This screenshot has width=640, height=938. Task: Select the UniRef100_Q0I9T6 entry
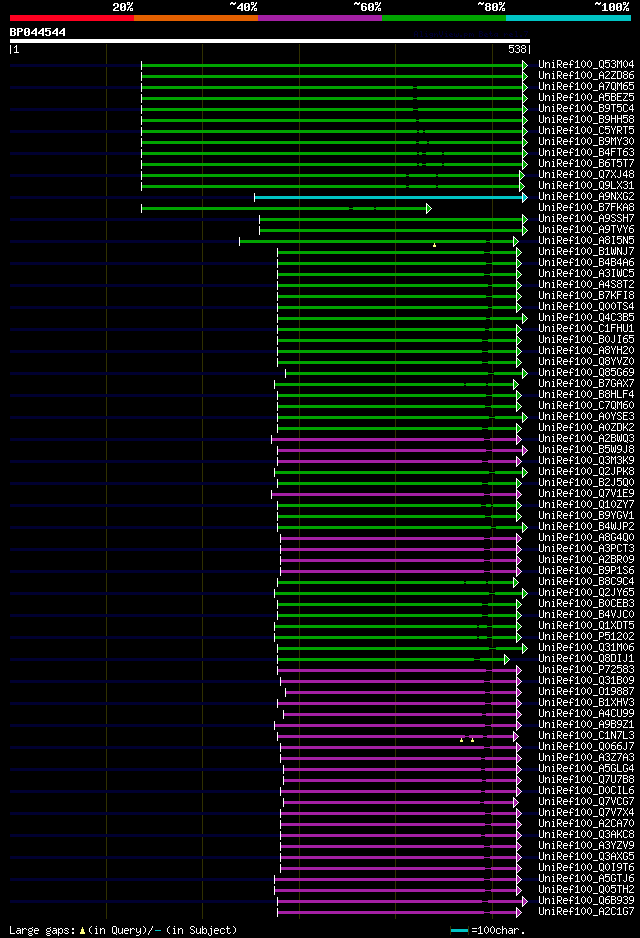(586, 867)
